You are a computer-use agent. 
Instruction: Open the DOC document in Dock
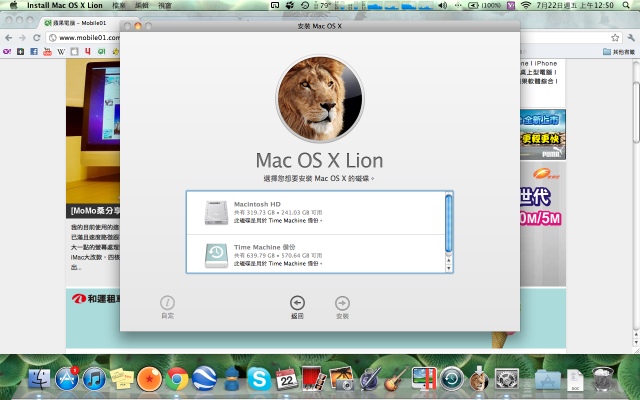[575, 379]
